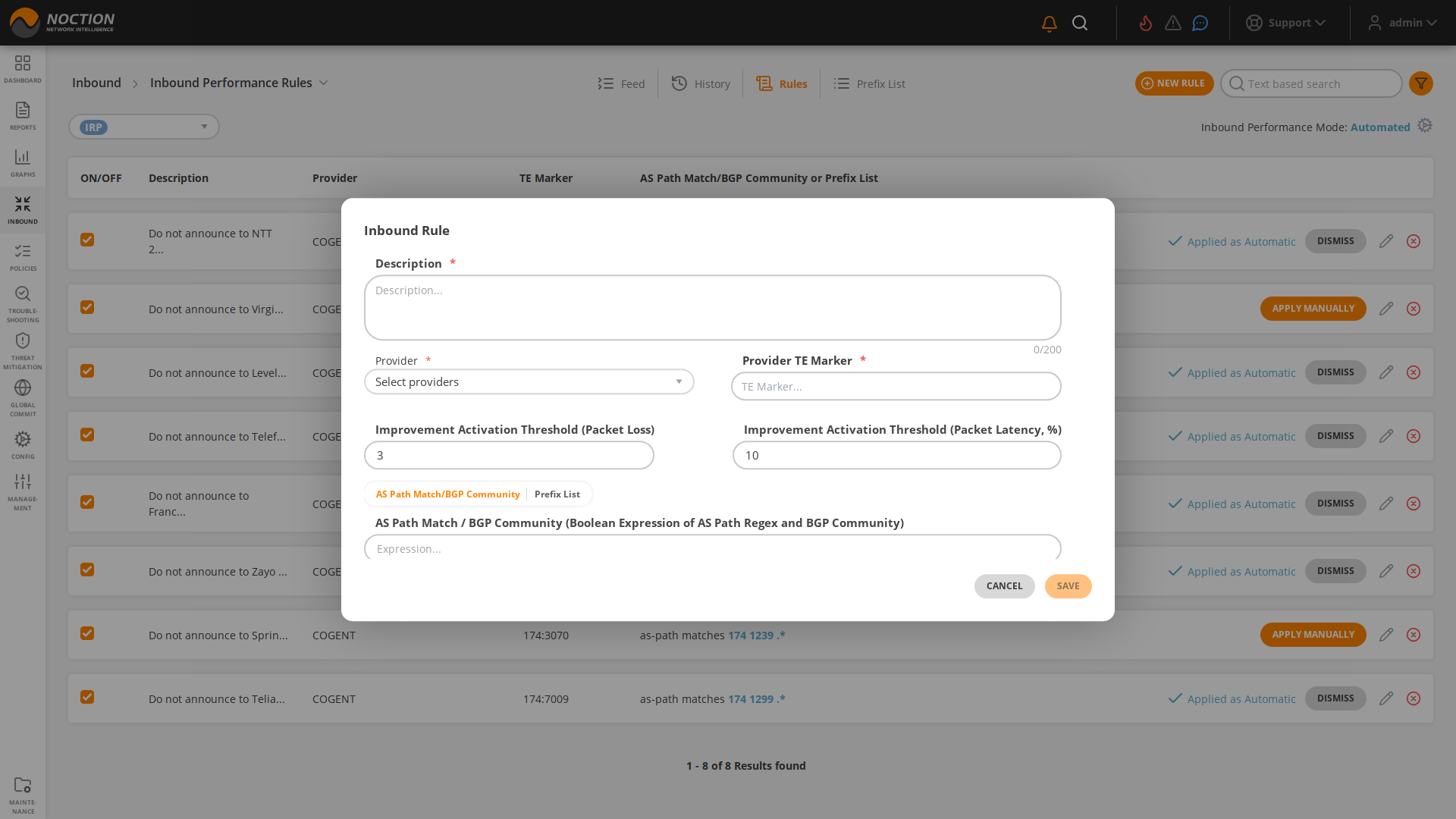This screenshot has width=1456, height=819.
Task: Click APPLY MANUALLY for the Sprint rule
Action: [1313, 634]
